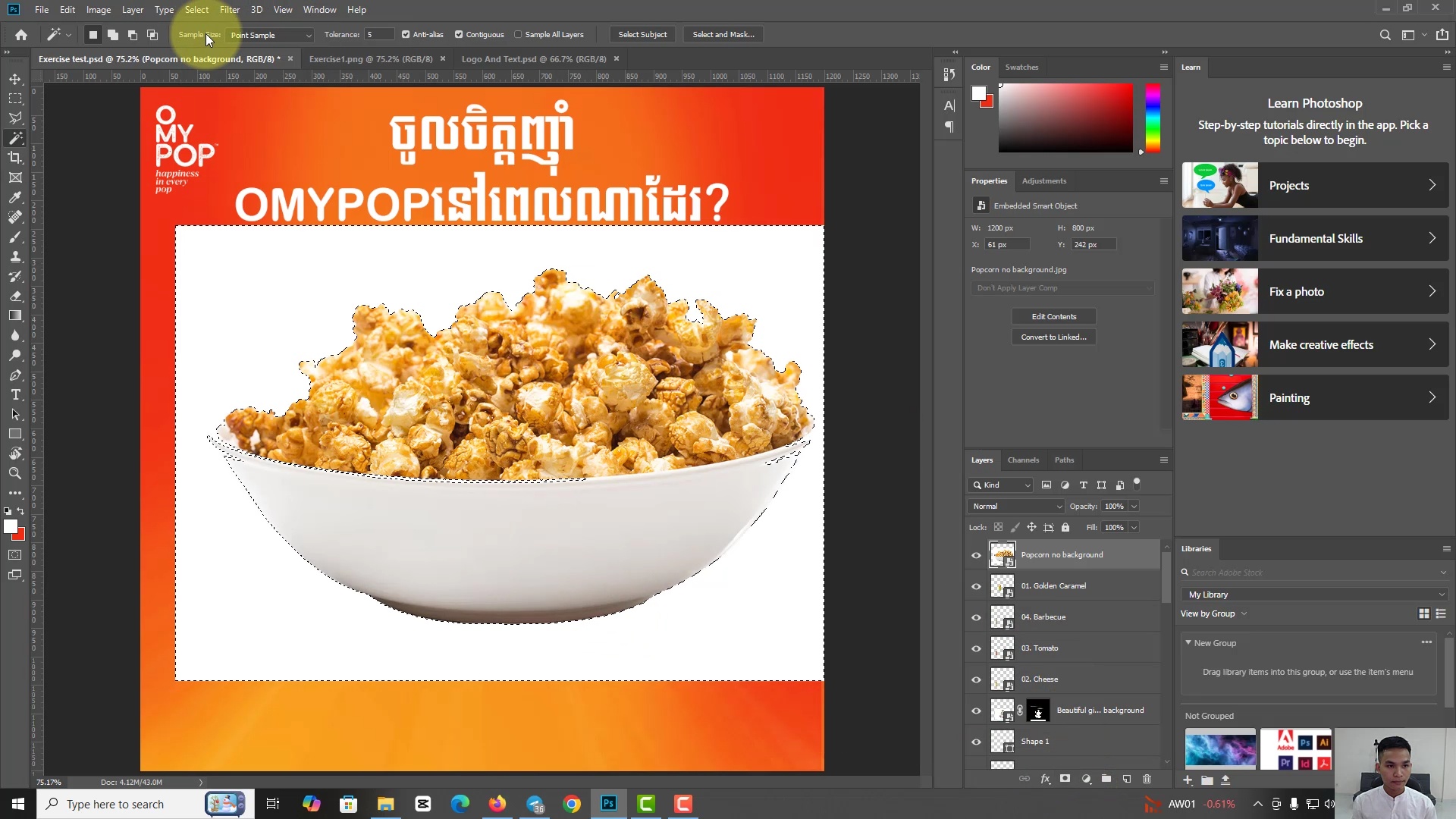This screenshot has width=1456, height=819.
Task: Open the Fix a photo tutorial
Action: tap(1315, 291)
